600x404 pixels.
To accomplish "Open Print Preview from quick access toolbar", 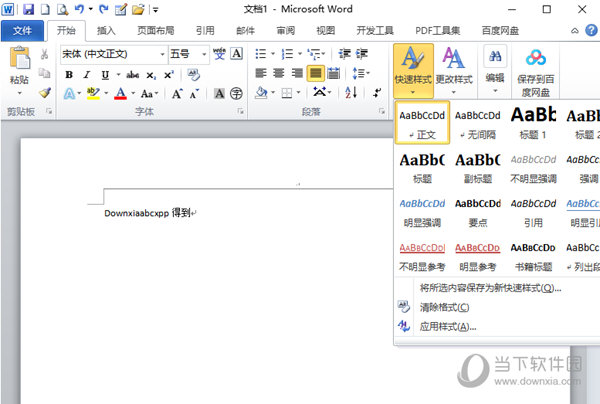I will coord(62,9).
